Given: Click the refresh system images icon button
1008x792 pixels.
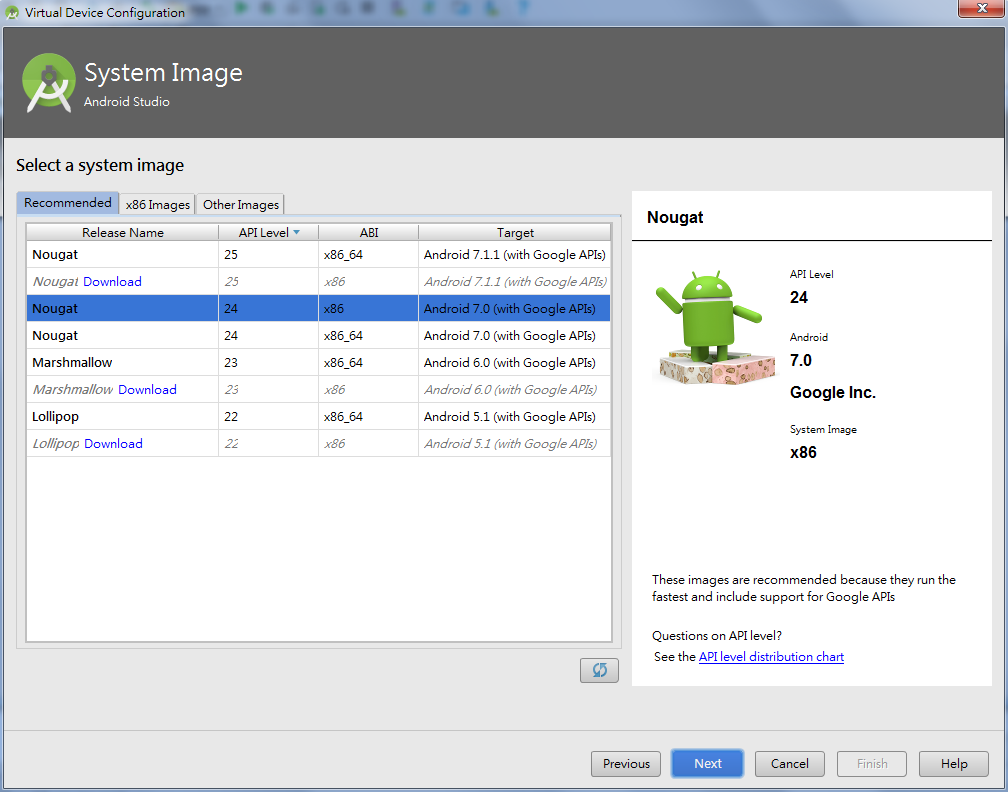Looking at the screenshot, I should 598,670.
